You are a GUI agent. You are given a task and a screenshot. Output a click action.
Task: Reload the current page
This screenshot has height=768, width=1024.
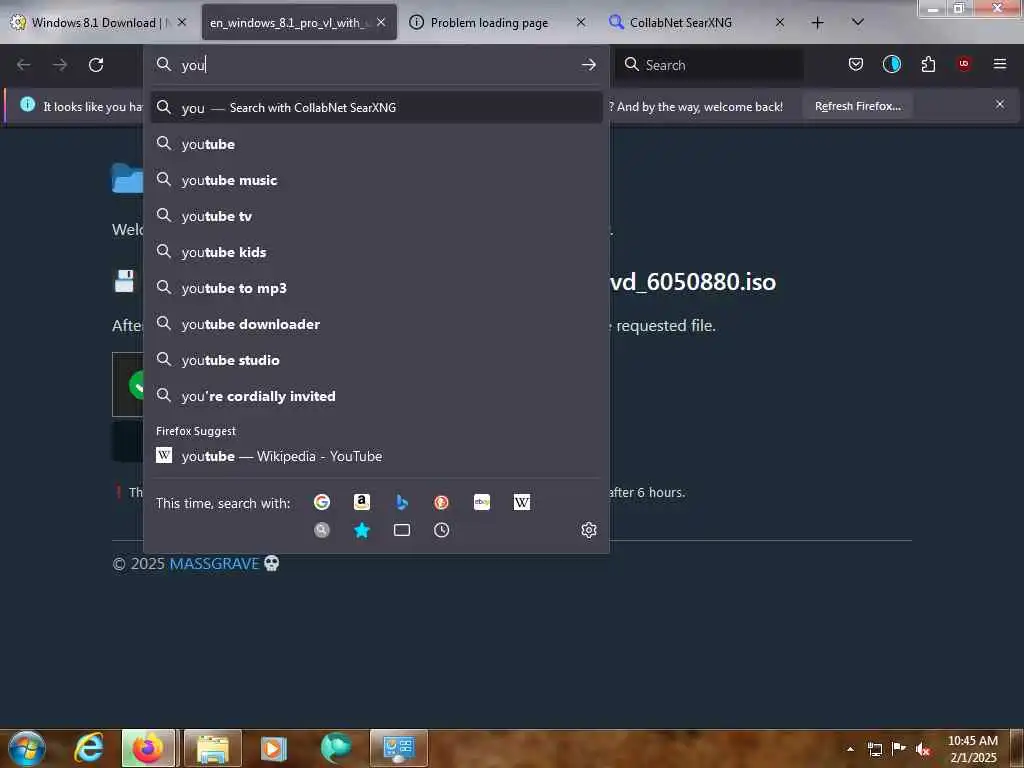tap(96, 64)
